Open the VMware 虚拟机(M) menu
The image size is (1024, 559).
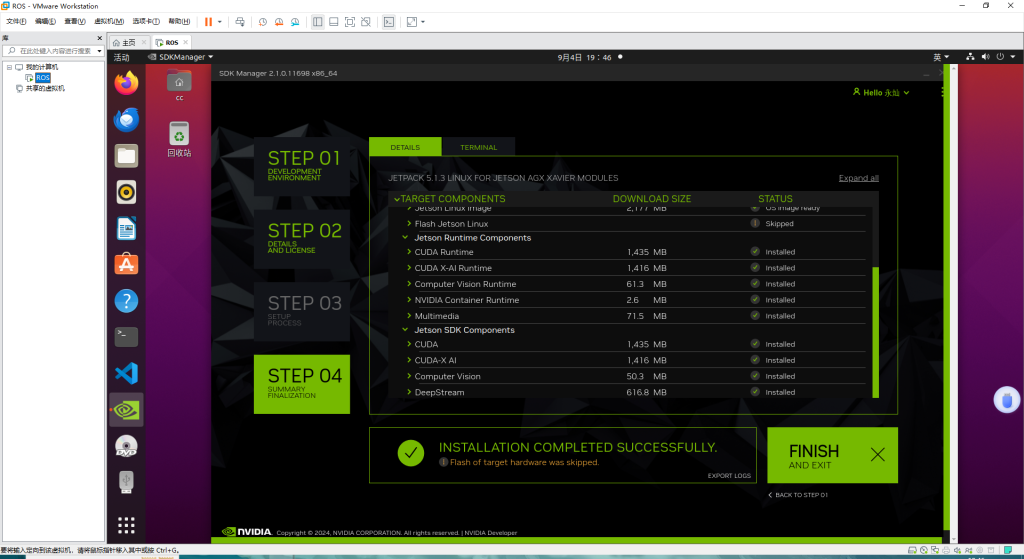(109, 21)
